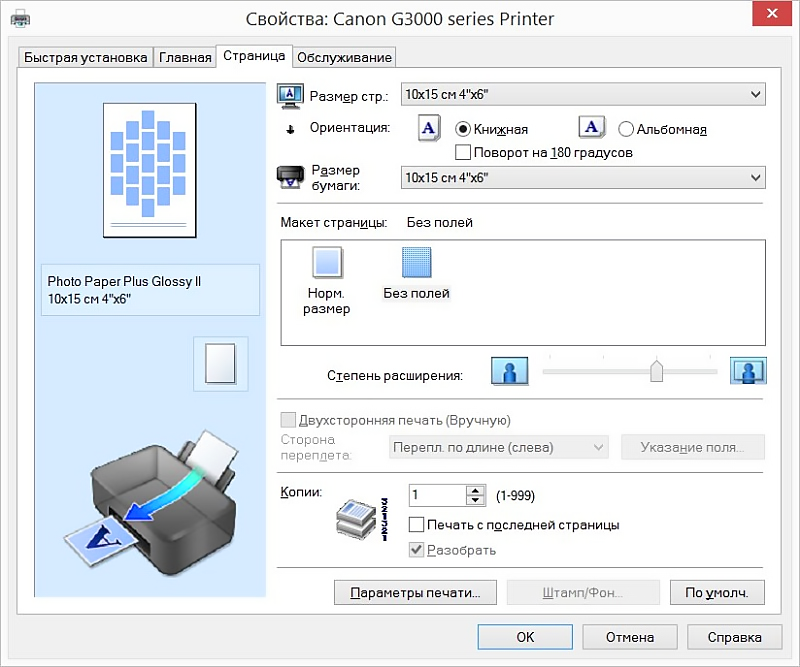The width and height of the screenshot is (800, 667).
Task: Toggle Двухсторонняя печать (Вручную) checkbox
Action: [288, 420]
